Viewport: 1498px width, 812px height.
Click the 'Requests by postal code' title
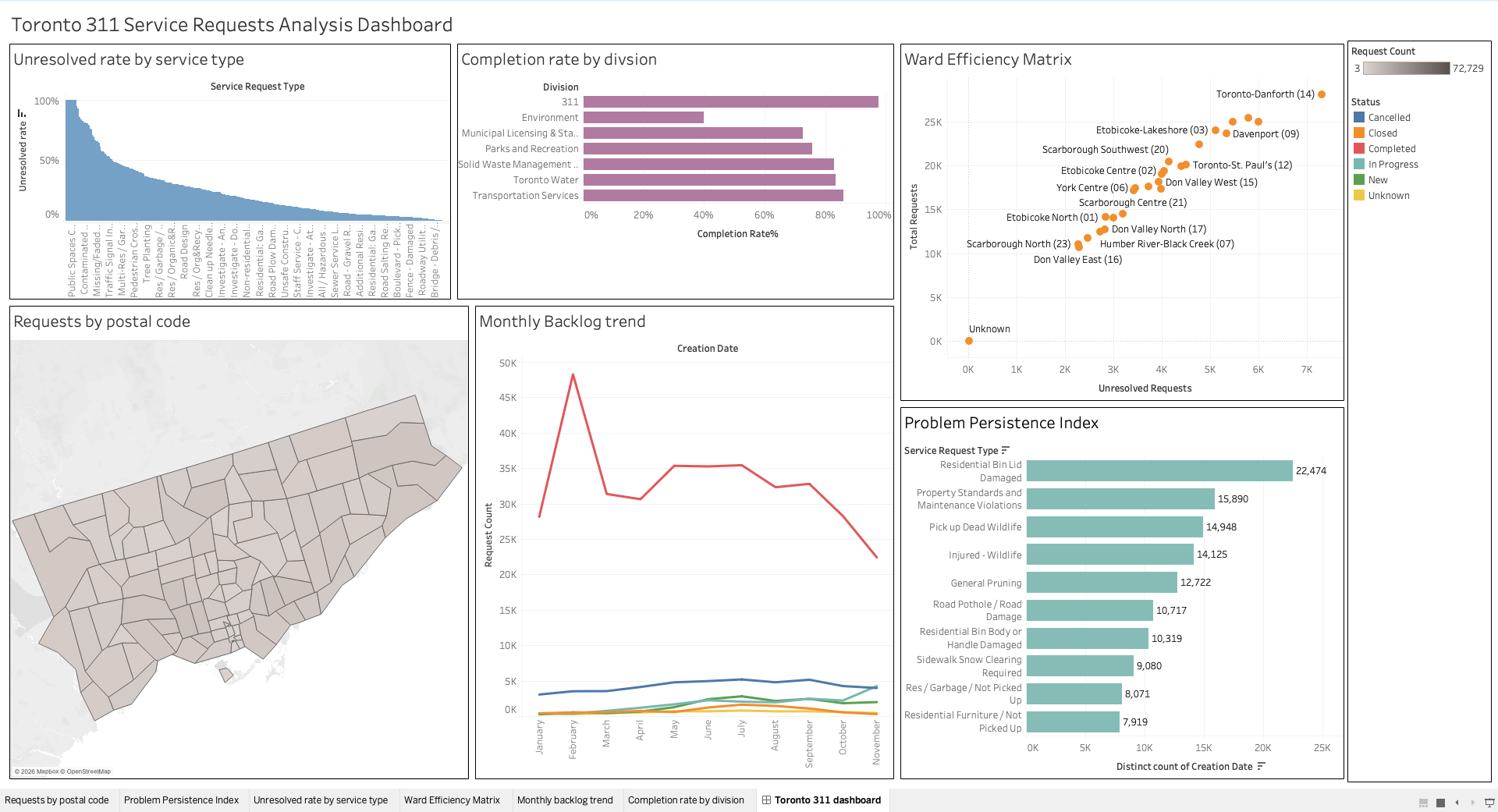(101, 321)
